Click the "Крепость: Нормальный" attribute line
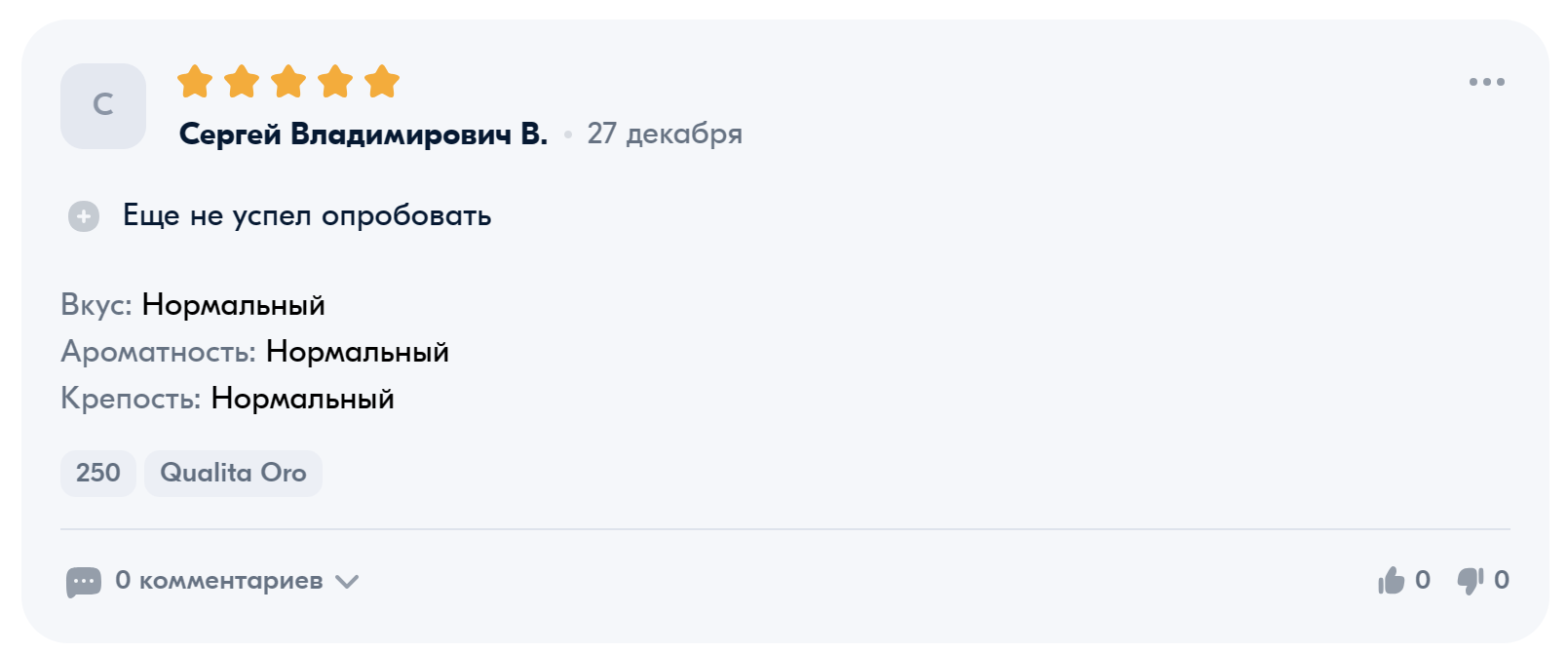Viewport: 1568px width, 652px height. coord(227,399)
